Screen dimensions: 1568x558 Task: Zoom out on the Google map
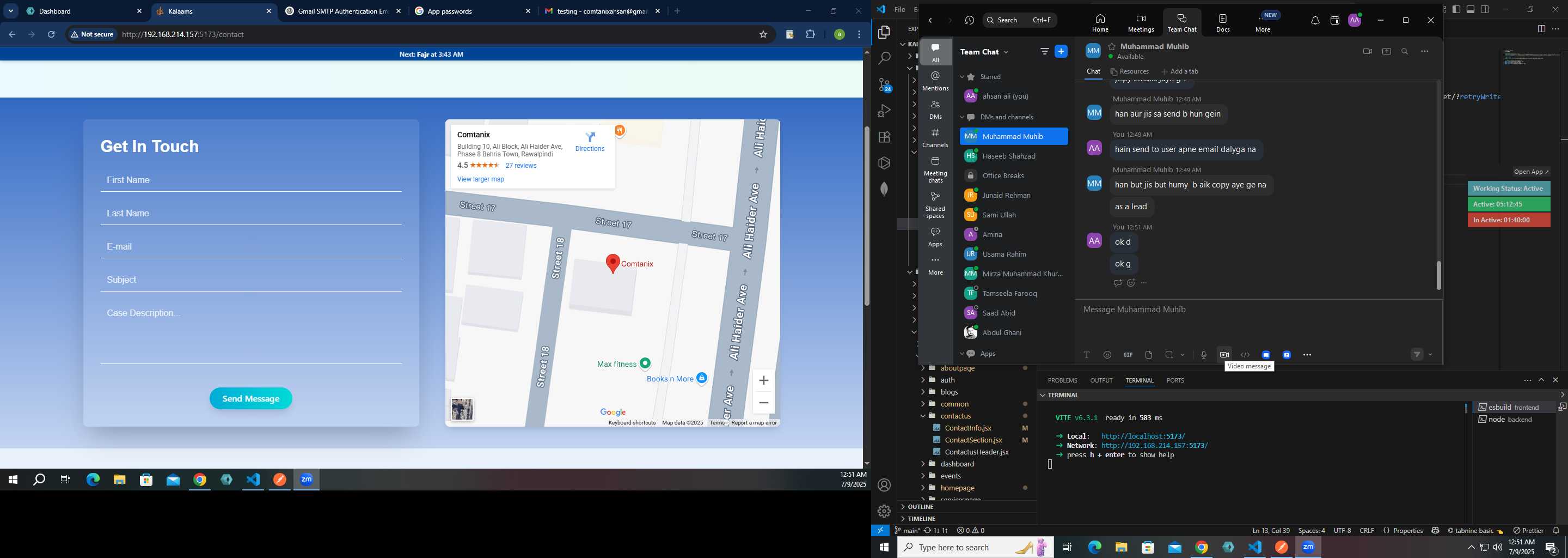(763, 403)
